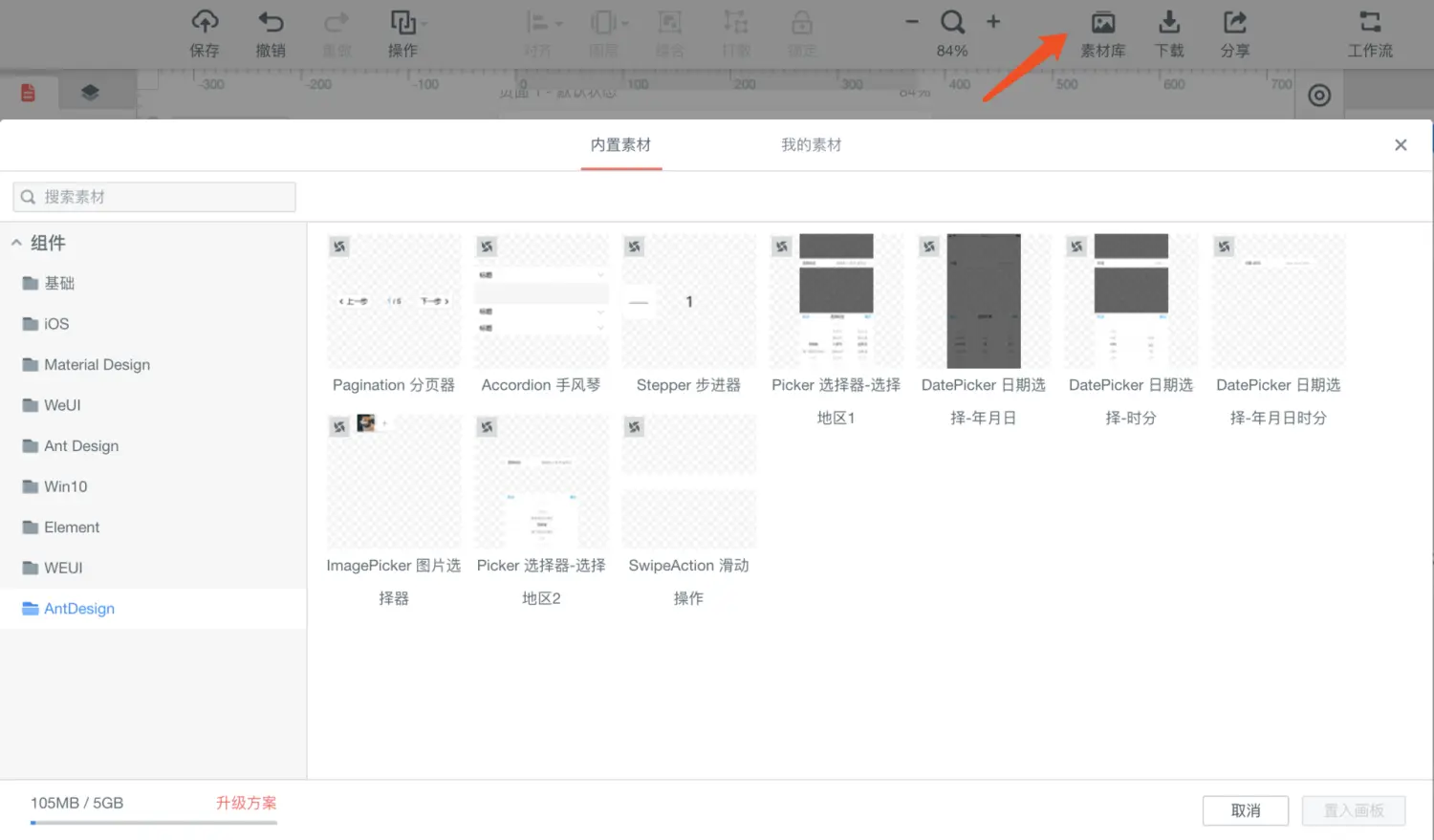Viewport: 1434px width, 840px height.
Task: Select the AntDesign folder in the sidebar
Action: (79, 608)
